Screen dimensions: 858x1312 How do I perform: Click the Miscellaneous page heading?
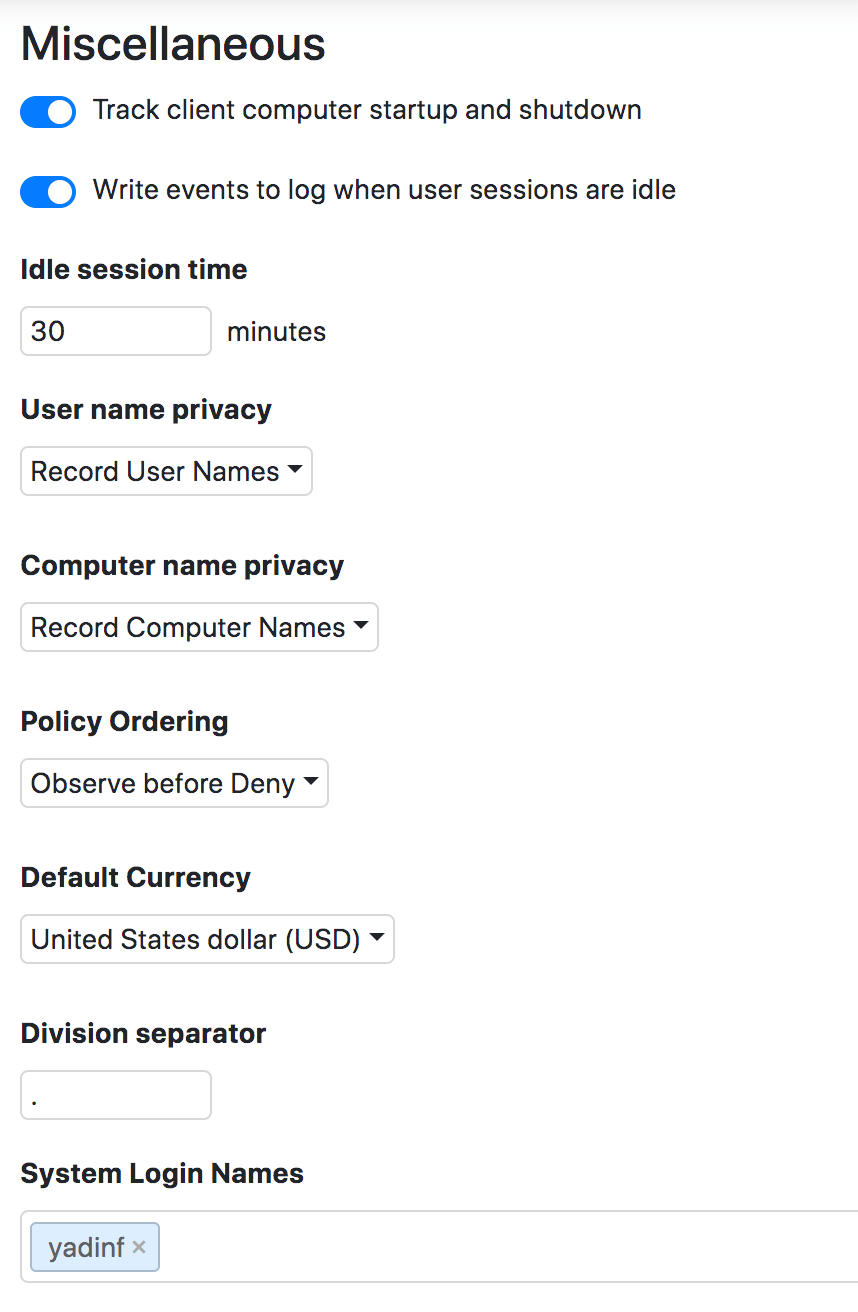click(171, 44)
